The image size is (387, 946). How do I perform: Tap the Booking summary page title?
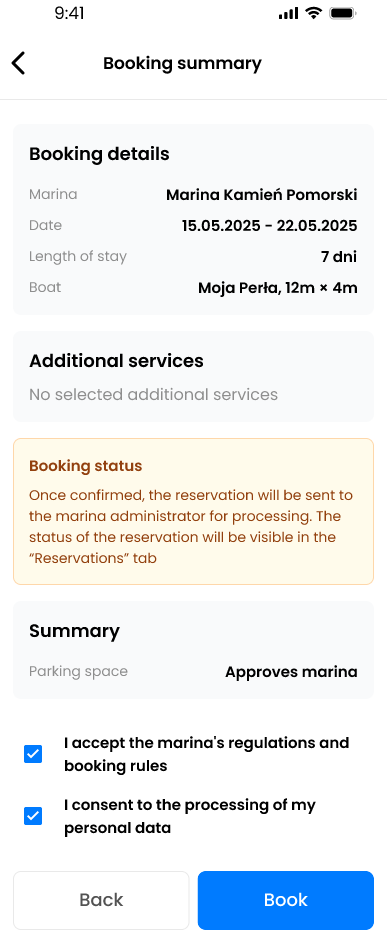click(x=182, y=63)
